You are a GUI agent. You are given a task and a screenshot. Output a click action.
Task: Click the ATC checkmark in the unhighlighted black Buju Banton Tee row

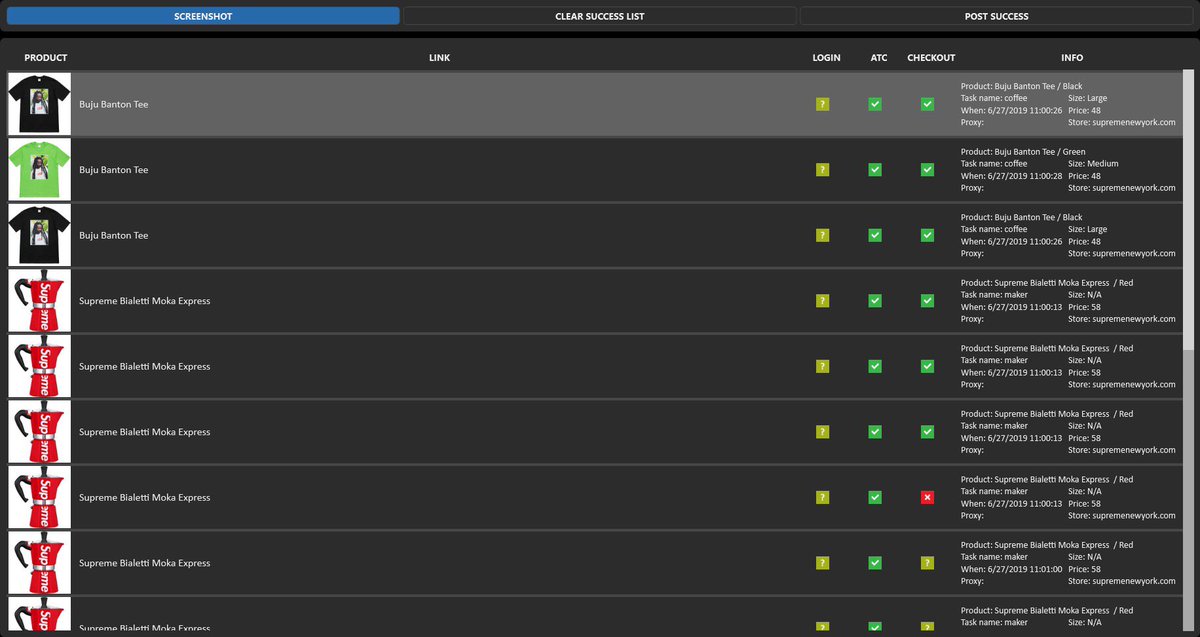pyautogui.click(x=875, y=235)
